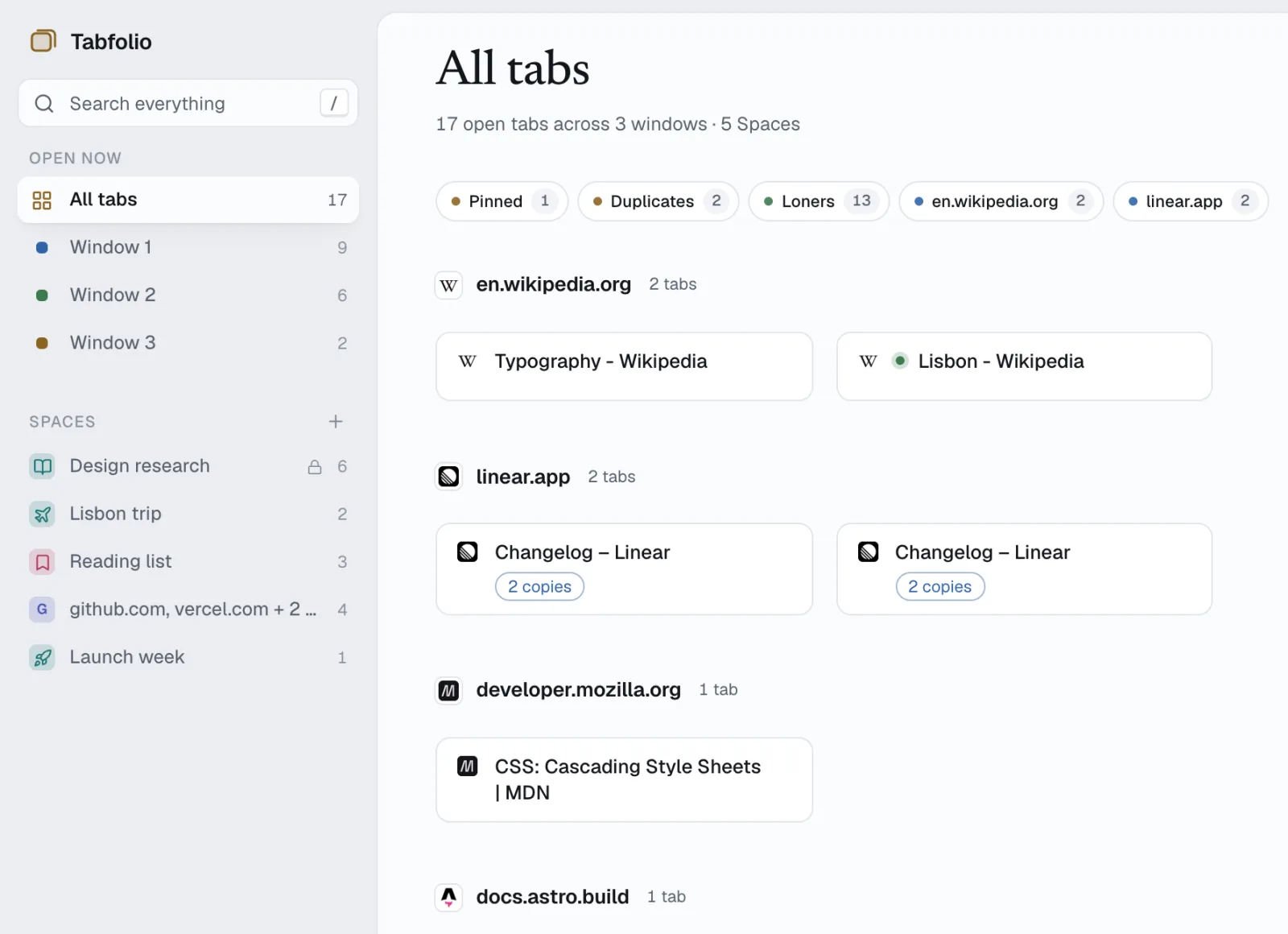Open the Lisbon trip space

pyautogui.click(x=188, y=514)
